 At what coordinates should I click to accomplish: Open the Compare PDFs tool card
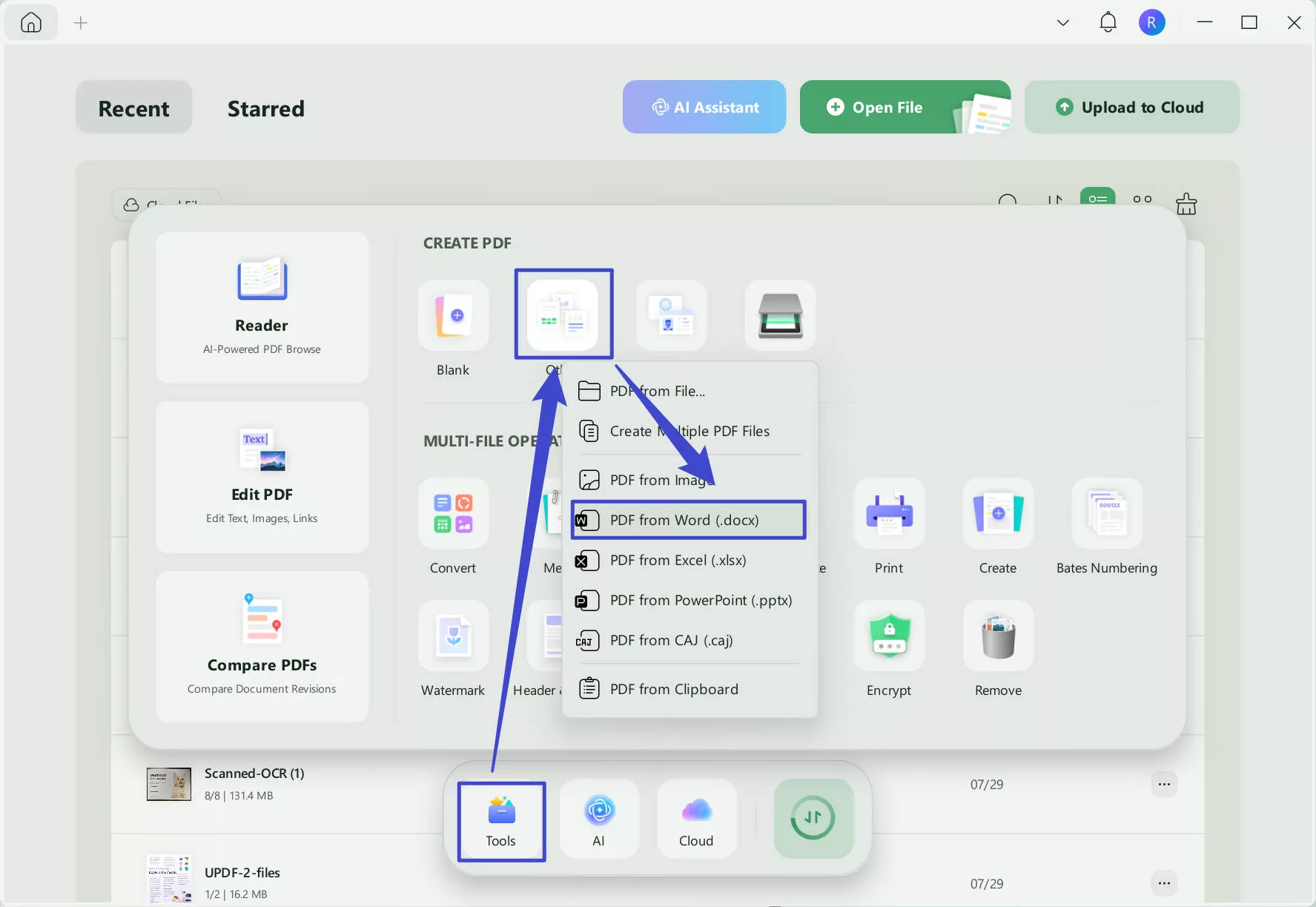(x=262, y=647)
